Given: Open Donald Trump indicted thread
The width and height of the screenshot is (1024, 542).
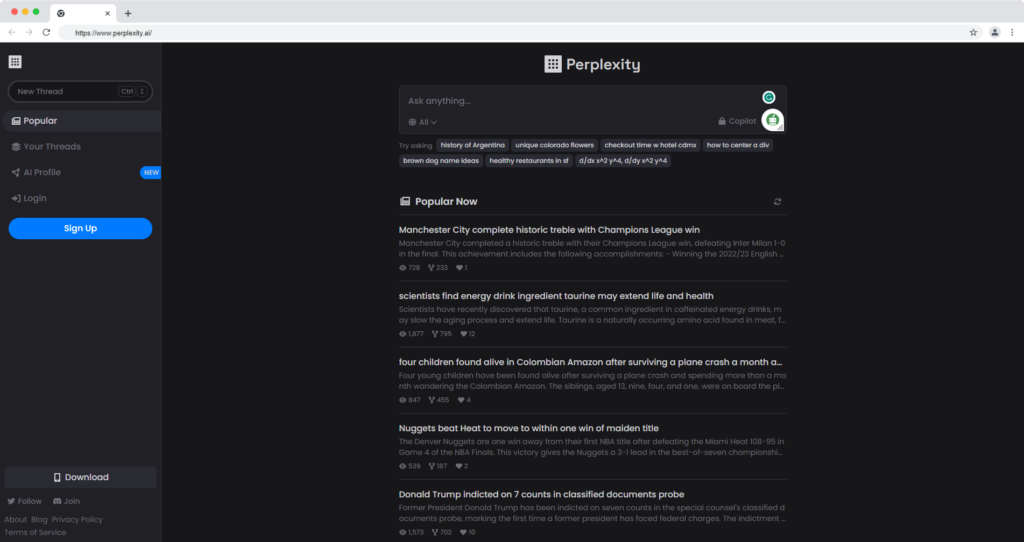Looking at the screenshot, I should pyautogui.click(x=541, y=494).
